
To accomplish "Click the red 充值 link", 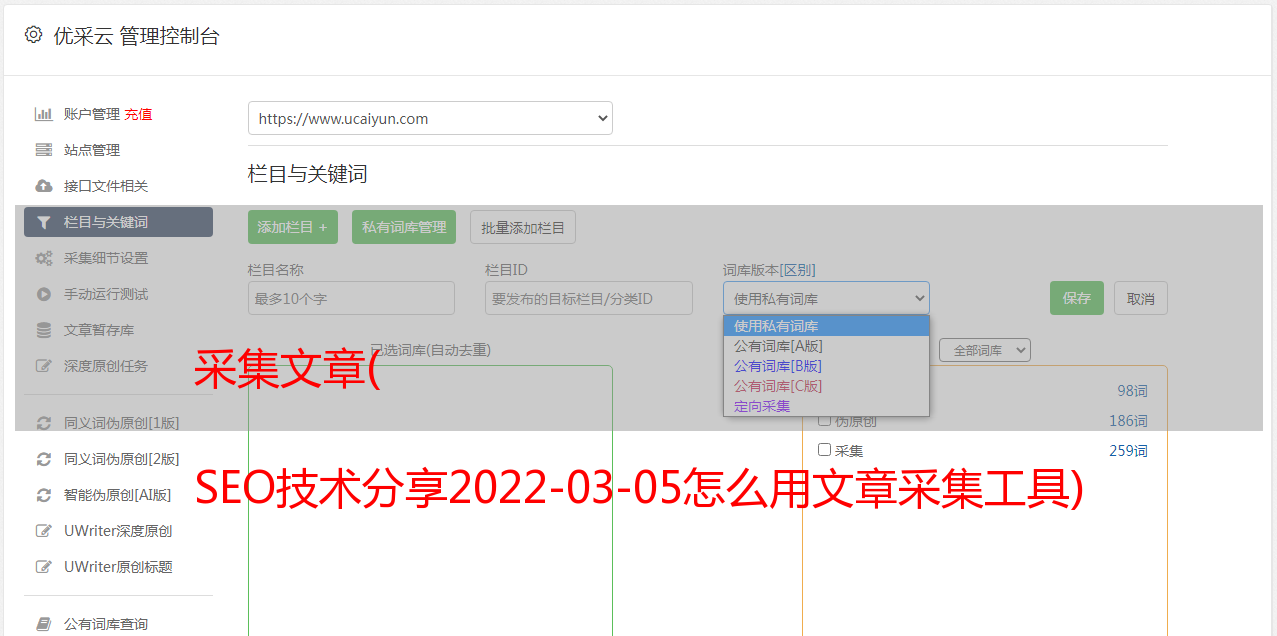I will pyautogui.click(x=138, y=114).
